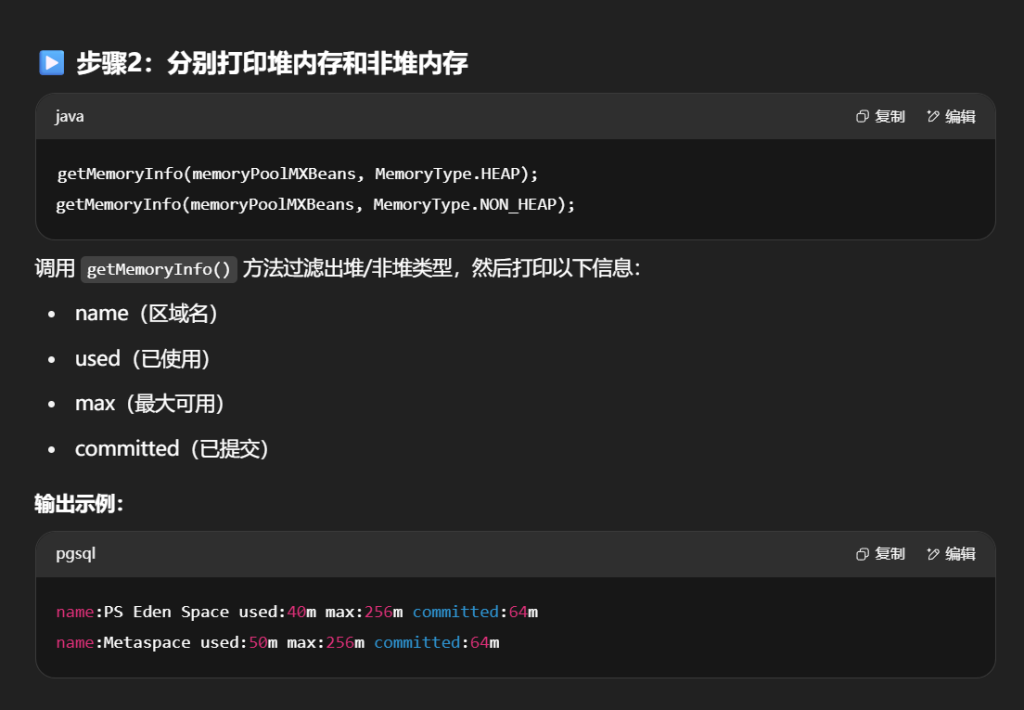Viewport: 1024px width, 710px height.
Task: Click the code line ending in MemoryType.HEAP
Action: 298,174
